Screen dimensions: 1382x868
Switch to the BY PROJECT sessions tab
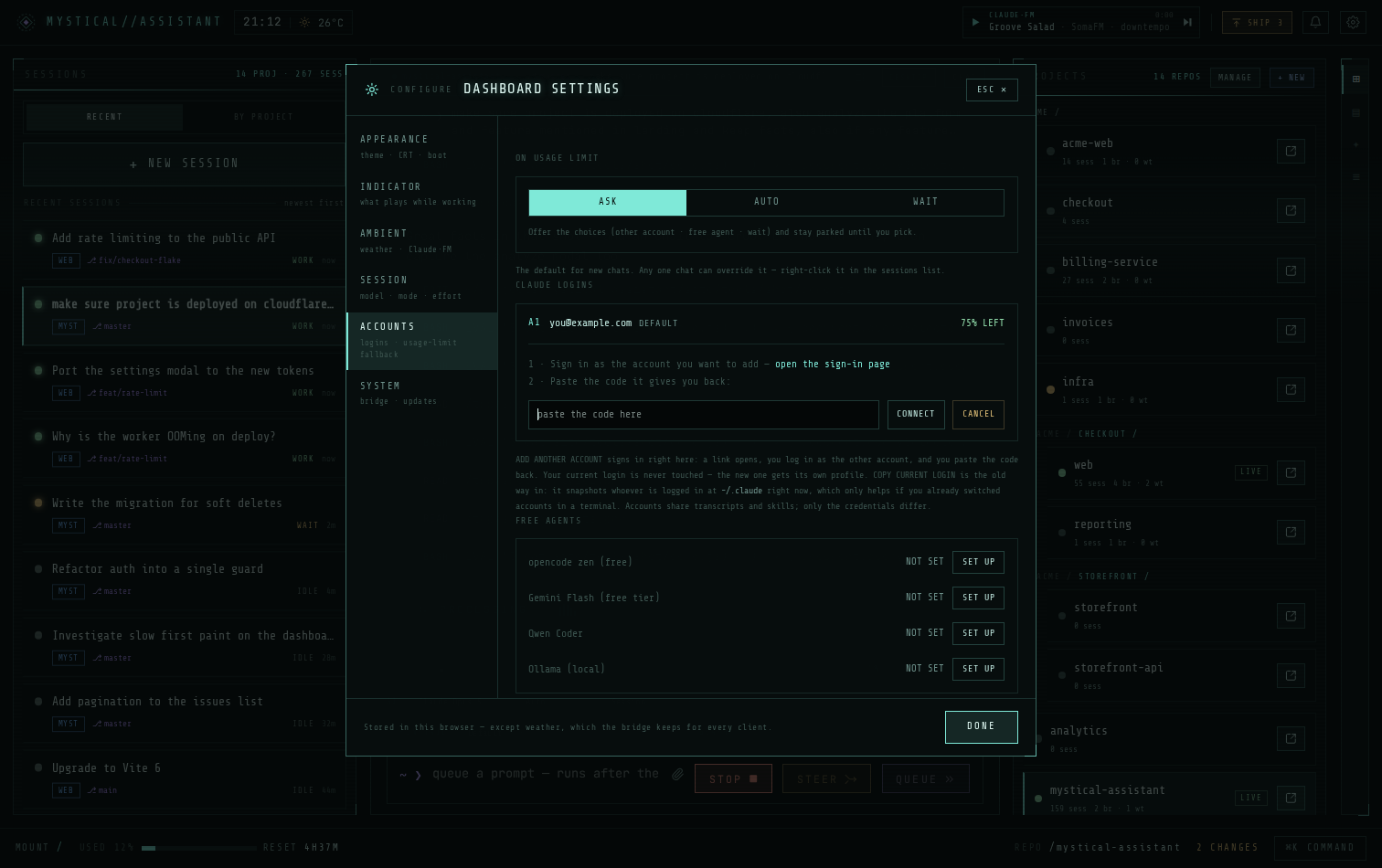(x=263, y=117)
